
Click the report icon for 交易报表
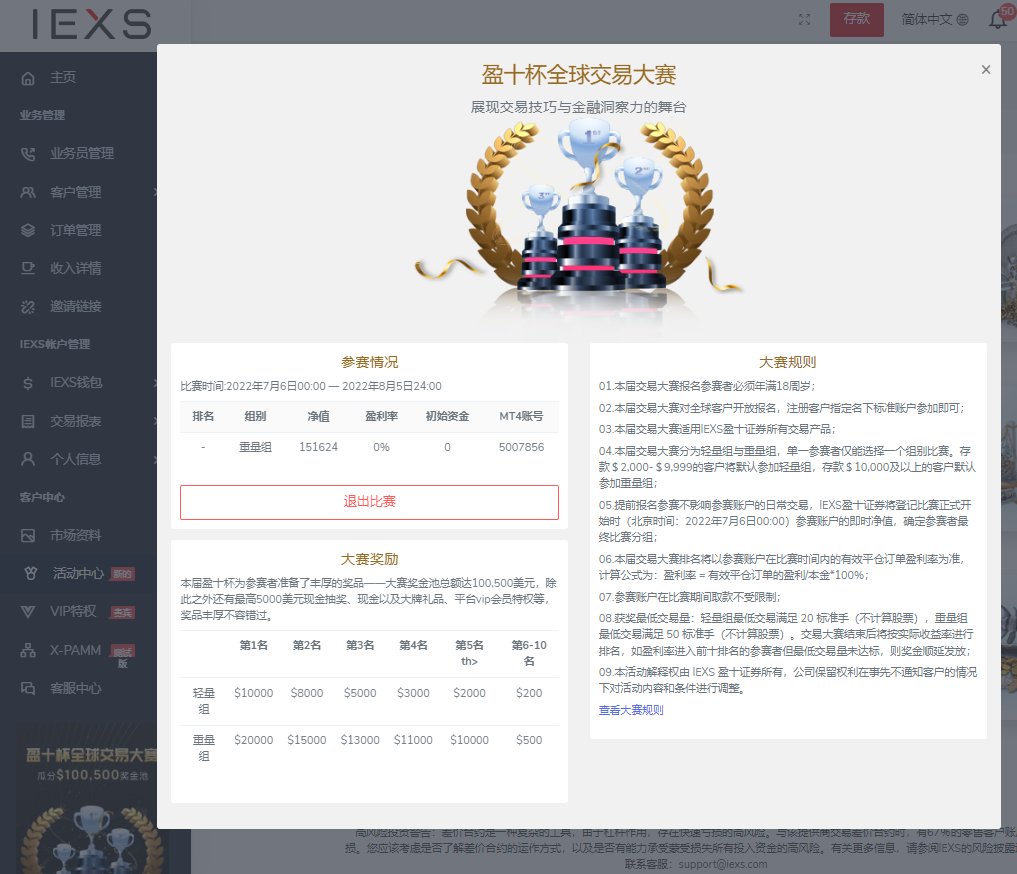[28, 421]
